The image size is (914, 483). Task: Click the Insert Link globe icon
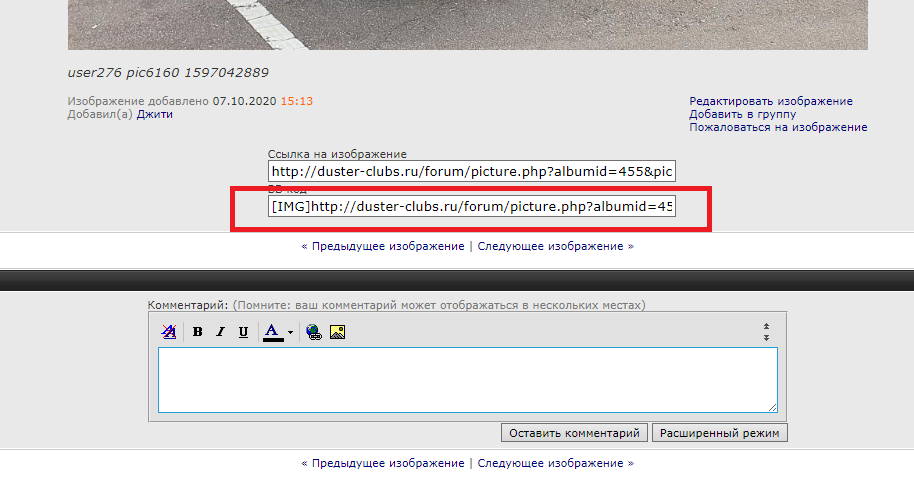pos(315,332)
